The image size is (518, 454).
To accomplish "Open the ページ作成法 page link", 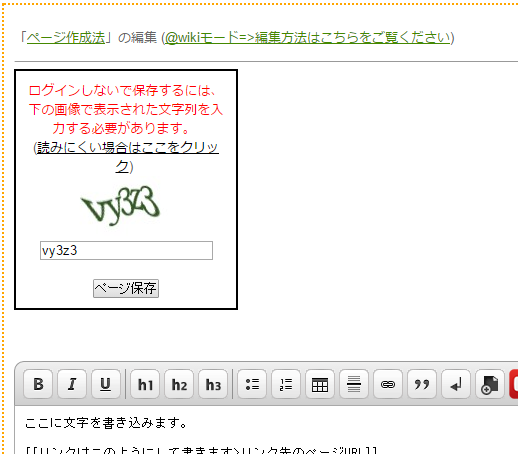I will (x=66, y=38).
